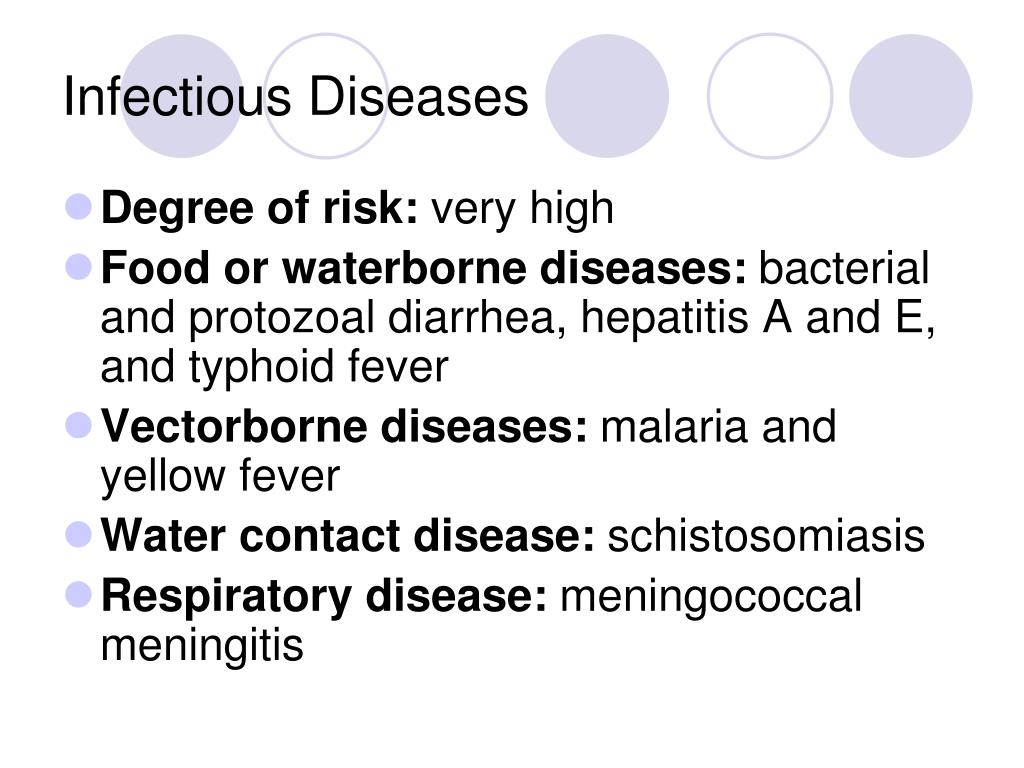Viewport: 1024px width, 768px height.
Task: Click the text 'hepatitis A and E,'
Action: coord(758,319)
